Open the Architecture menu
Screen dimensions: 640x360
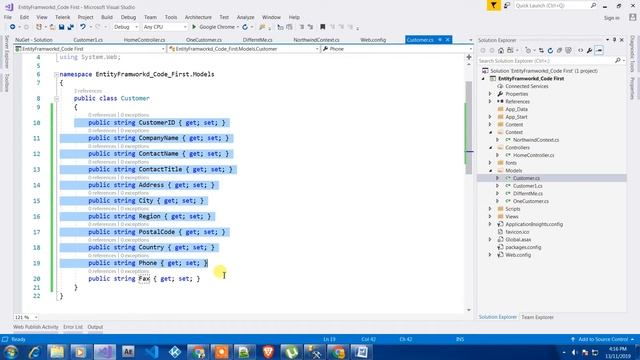pyautogui.click(x=198, y=17)
